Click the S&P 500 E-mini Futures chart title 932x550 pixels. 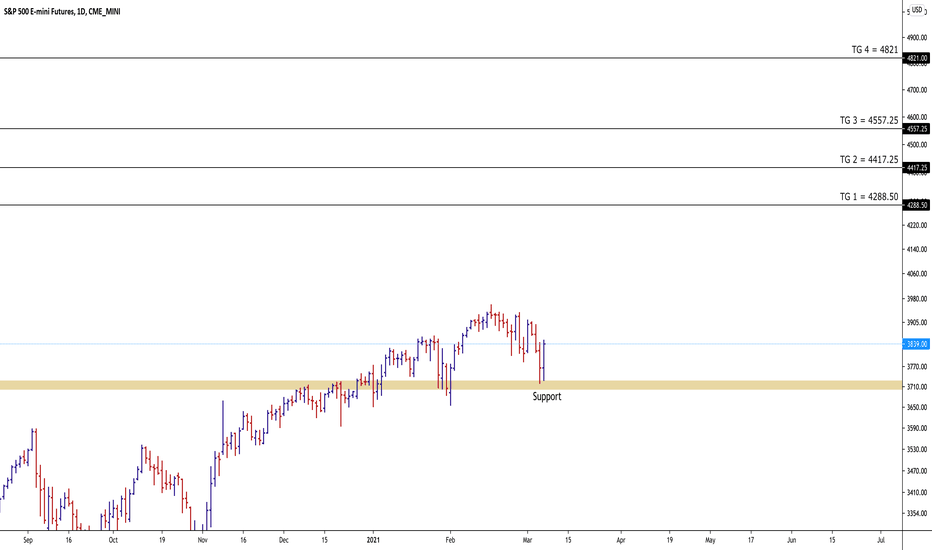click(x=62, y=11)
